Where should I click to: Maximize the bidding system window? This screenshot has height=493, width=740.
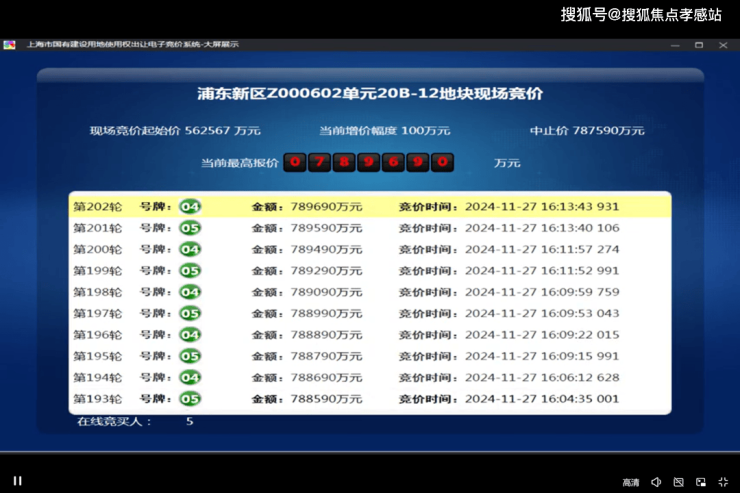click(699, 45)
